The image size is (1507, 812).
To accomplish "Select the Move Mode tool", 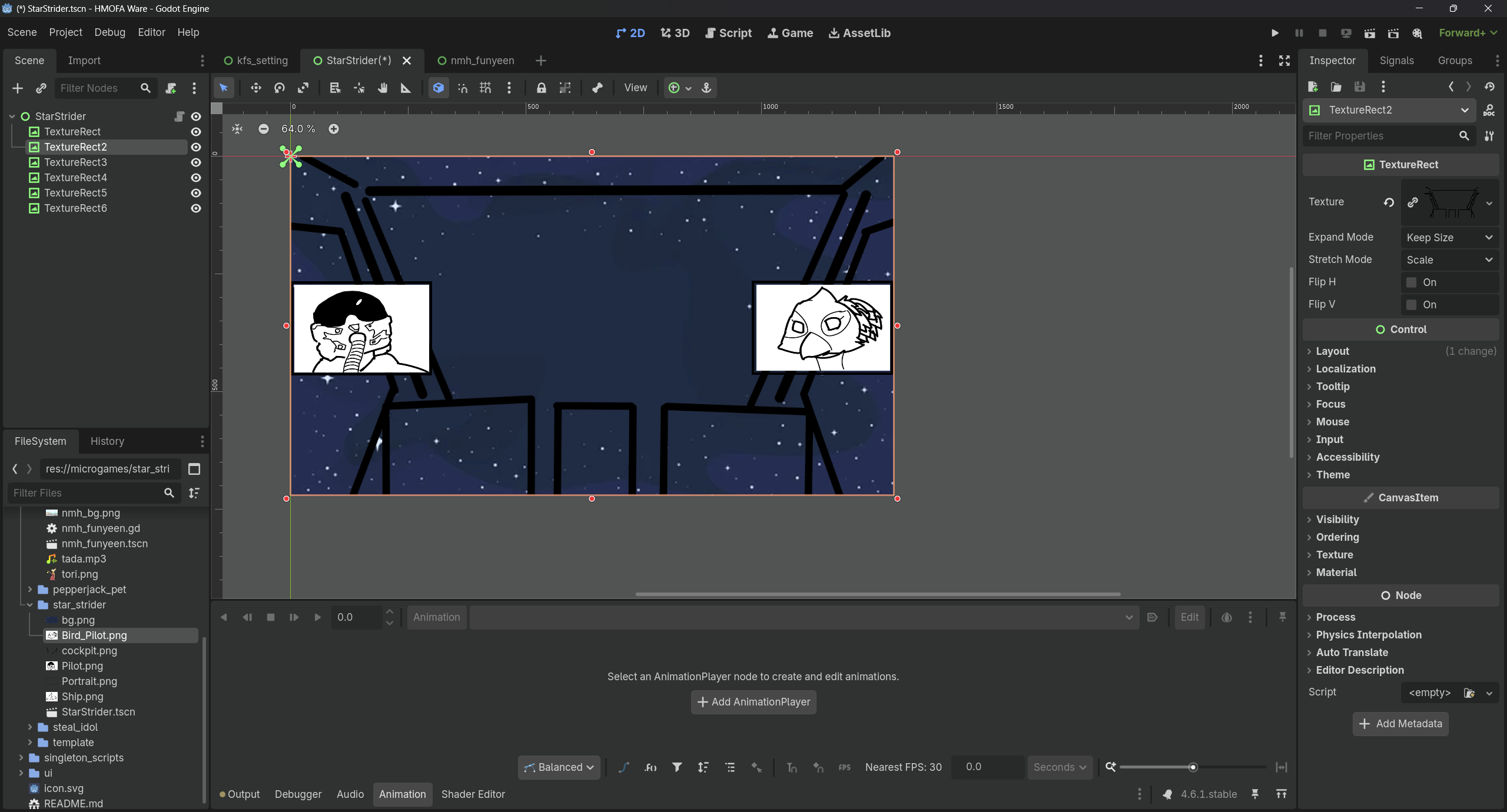I will pyautogui.click(x=255, y=88).
